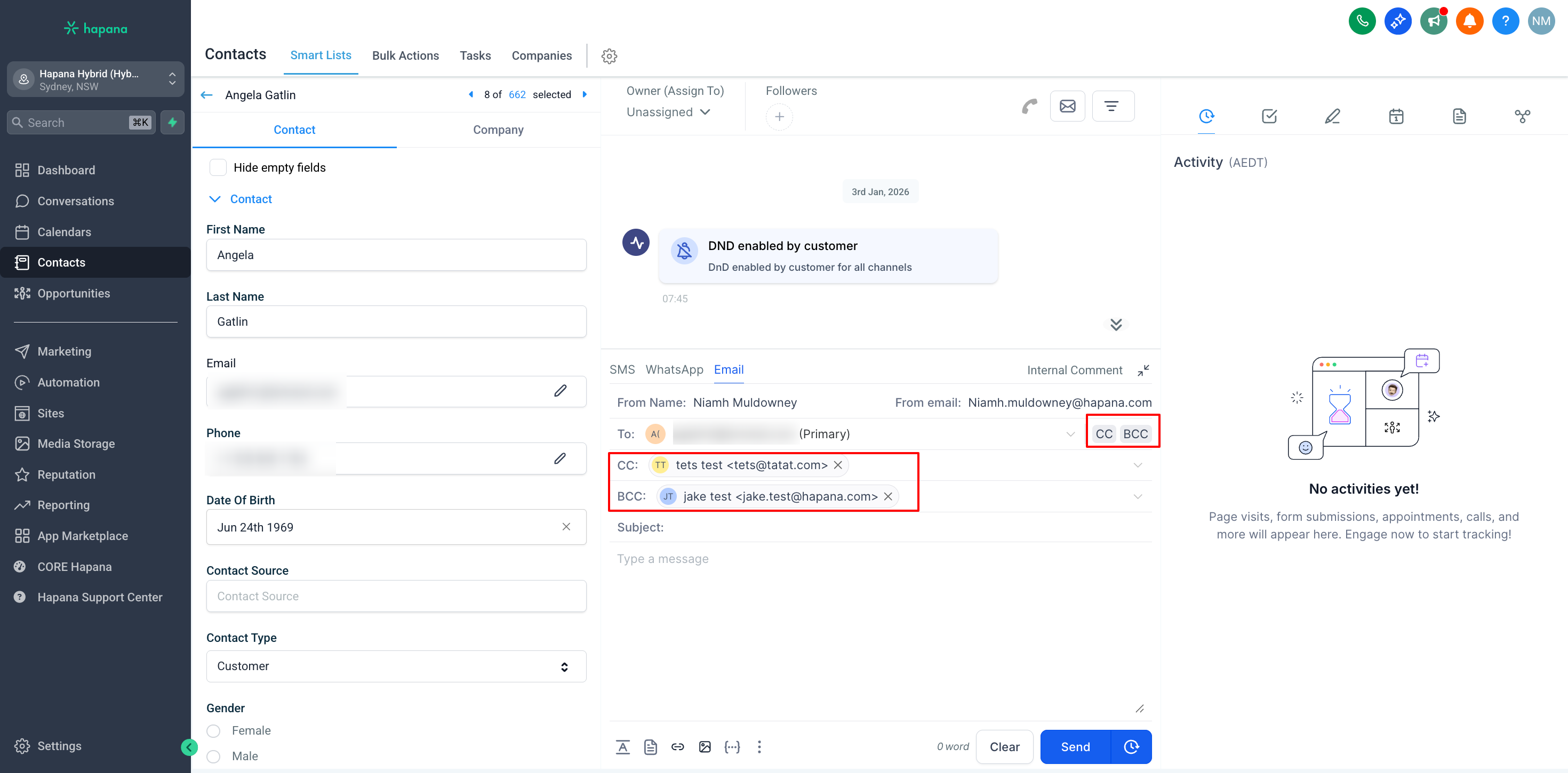Click the insert image icon in the email toolbar
This screenshot has width=1568, height=773.
[705, 747]
